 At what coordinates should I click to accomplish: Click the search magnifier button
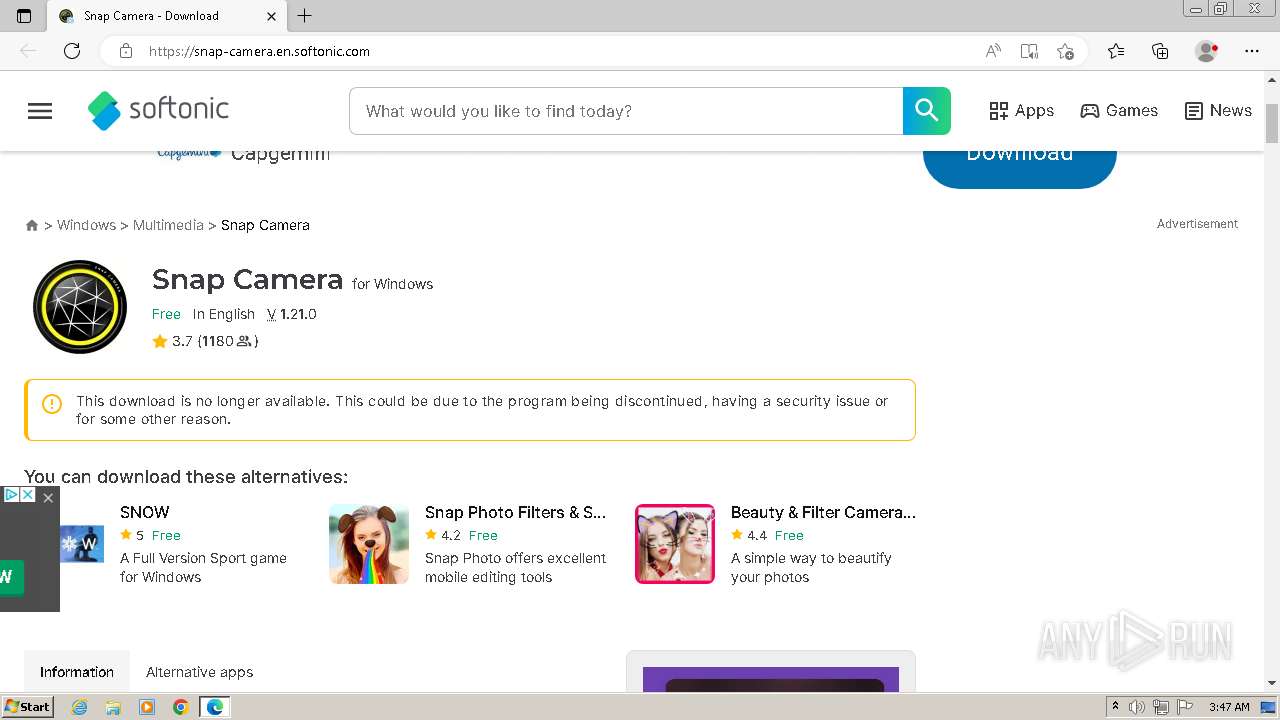[x=926, y=111]
